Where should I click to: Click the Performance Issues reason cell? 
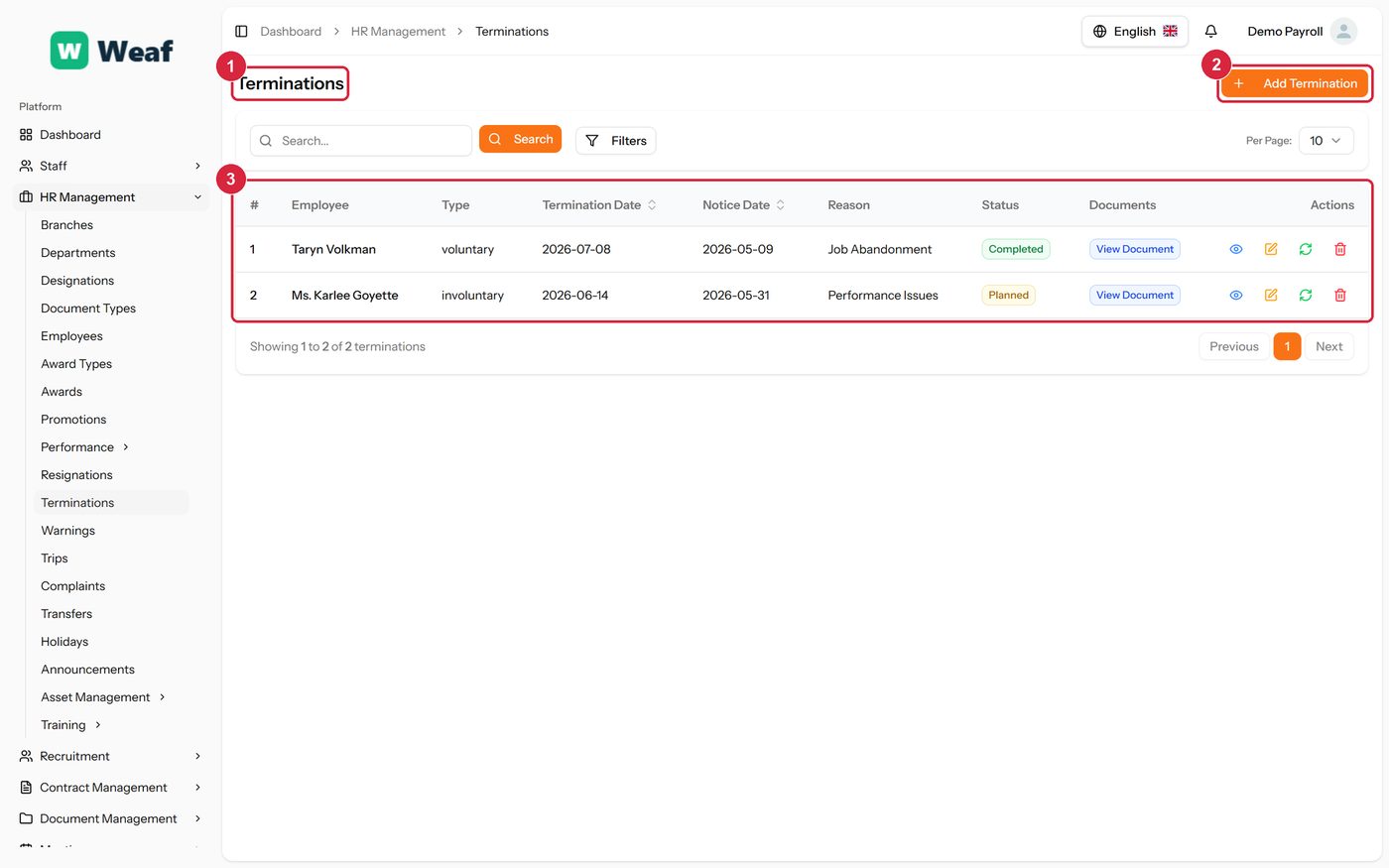pyautogui.click(x=883, y=295)
